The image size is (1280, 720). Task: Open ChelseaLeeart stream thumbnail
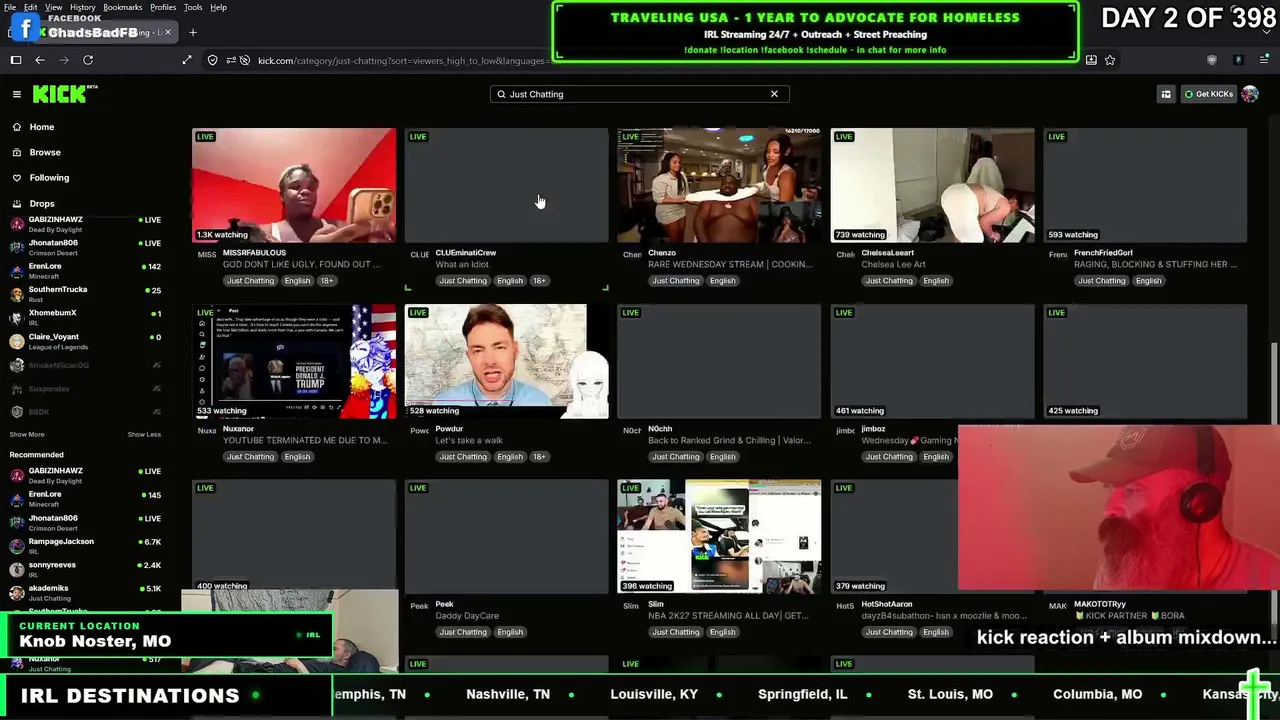[x=932, y=185]
